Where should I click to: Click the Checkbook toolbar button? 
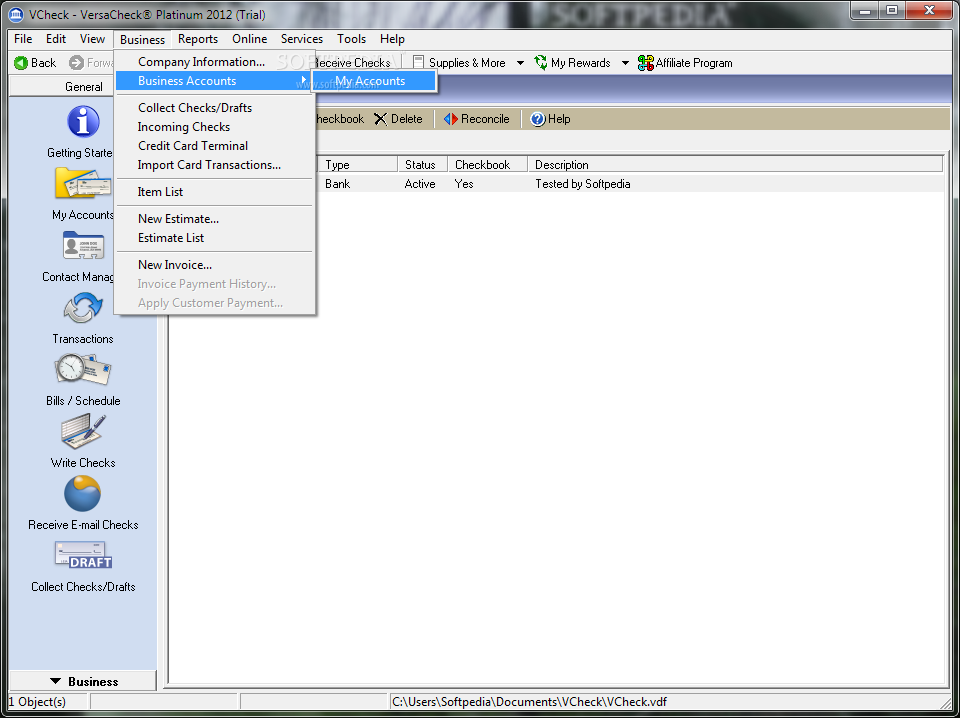click(x=339, y=119)
